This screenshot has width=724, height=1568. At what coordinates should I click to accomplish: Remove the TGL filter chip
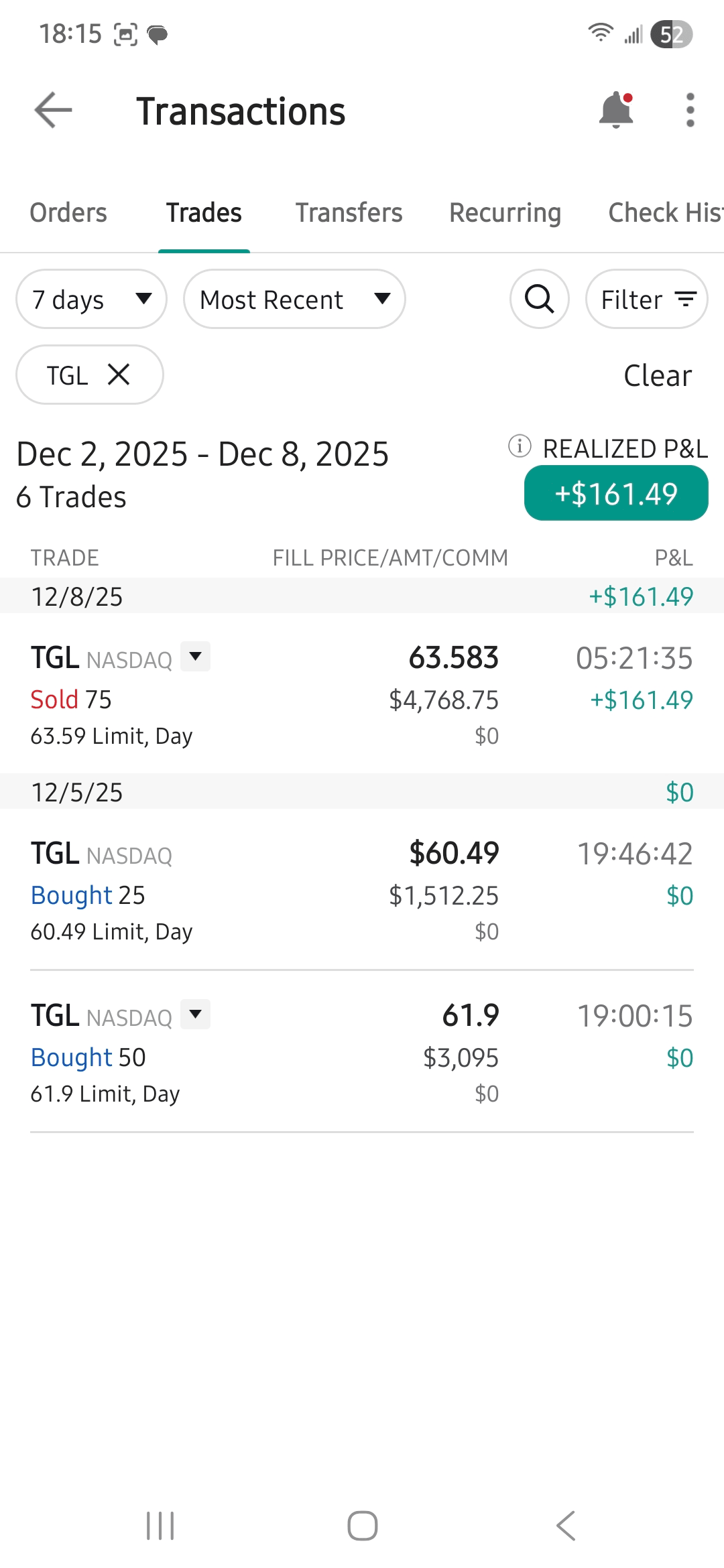tap(119, 375)
